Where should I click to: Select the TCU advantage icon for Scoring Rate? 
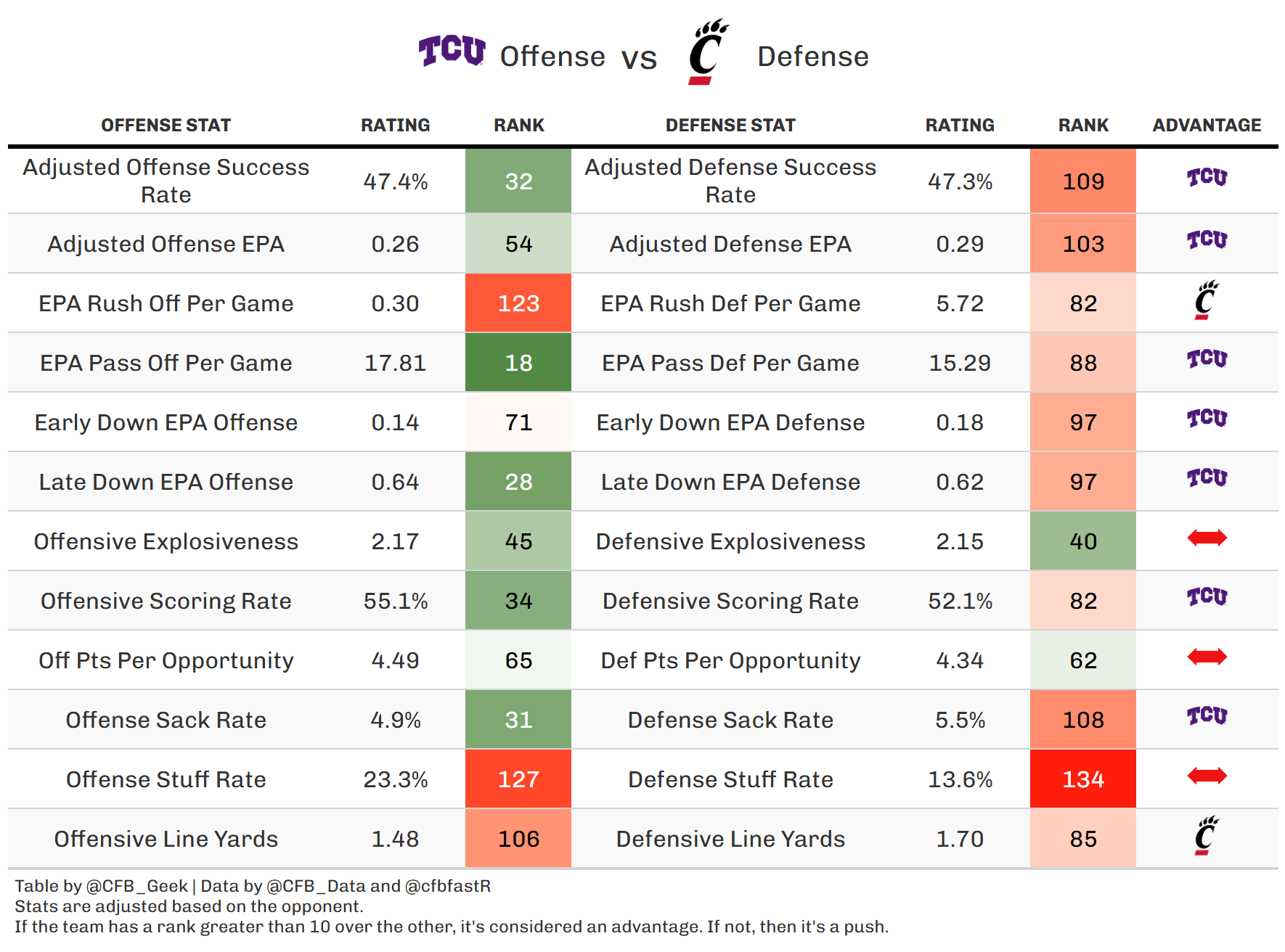coord(1207,597)
